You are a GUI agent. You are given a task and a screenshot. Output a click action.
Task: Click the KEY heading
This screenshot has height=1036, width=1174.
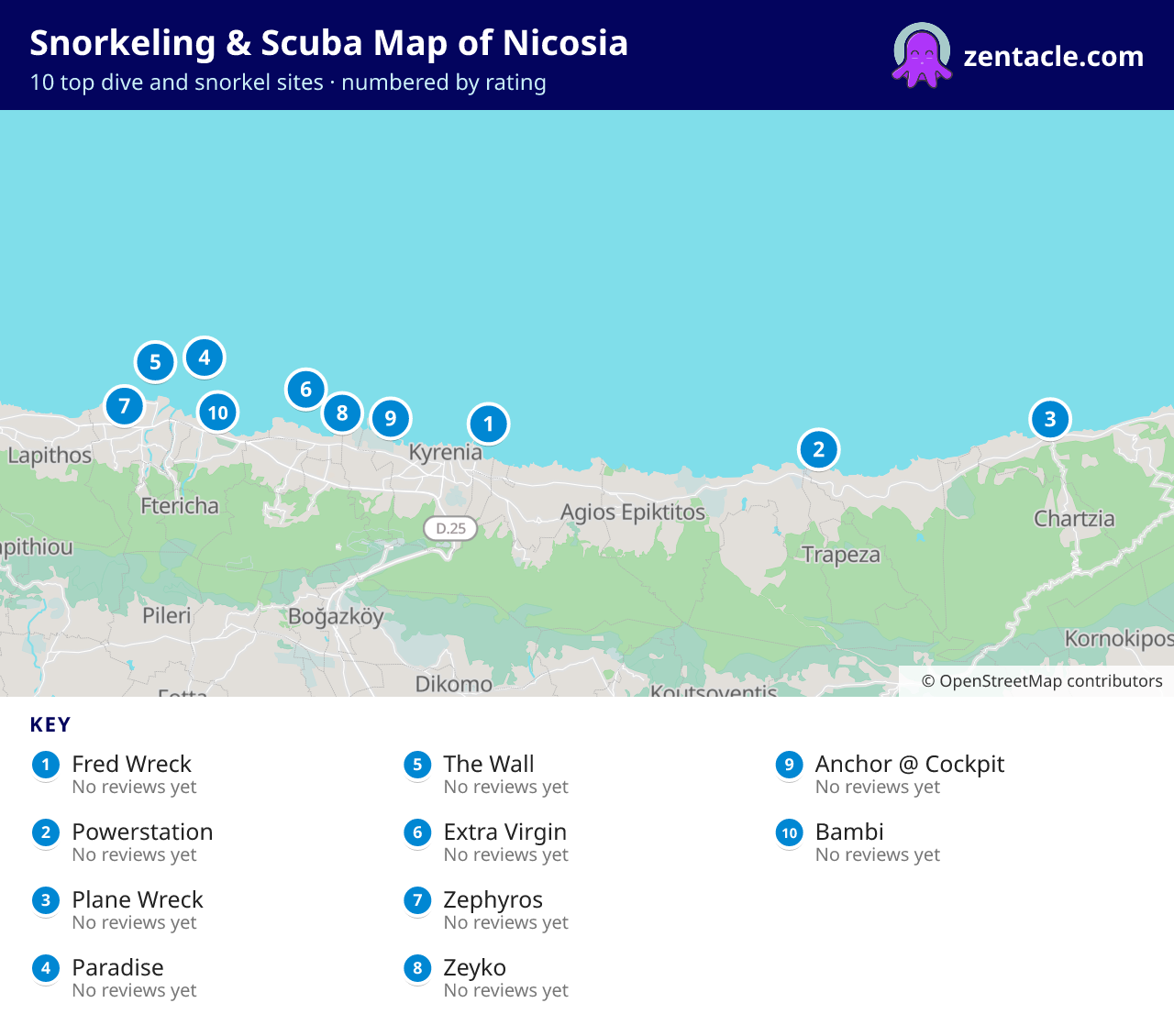[50, 725]
